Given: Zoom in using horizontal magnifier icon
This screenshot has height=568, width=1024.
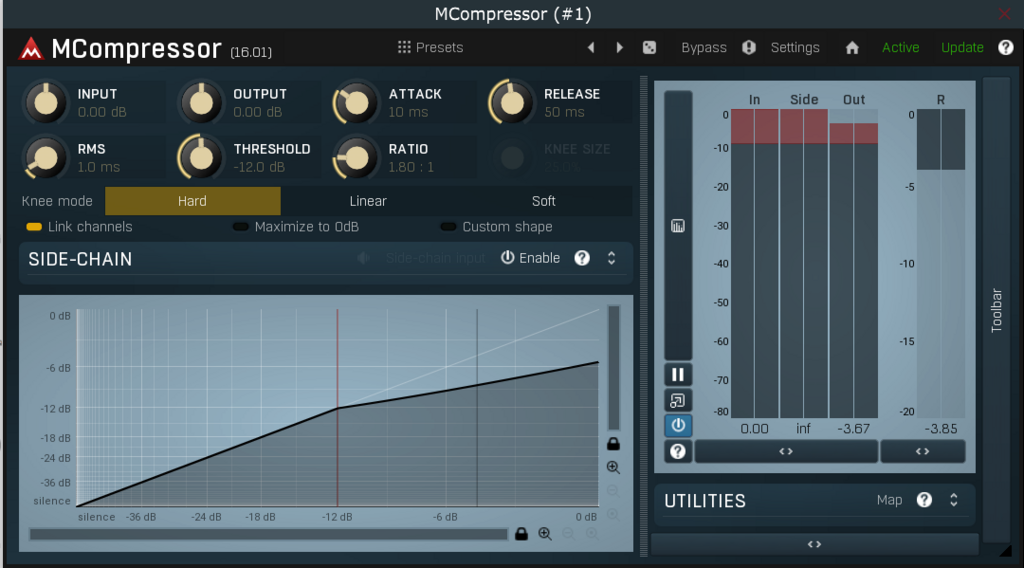Looking at the screenshot, I should 545,534.
